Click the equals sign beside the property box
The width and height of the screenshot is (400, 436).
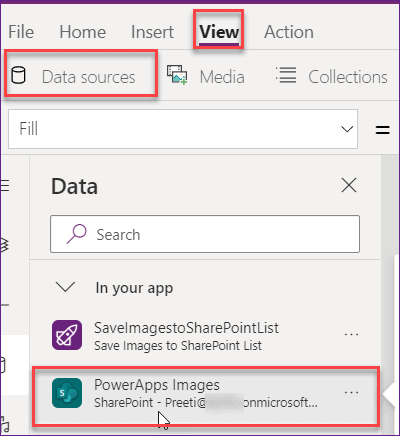pos(383,130)
